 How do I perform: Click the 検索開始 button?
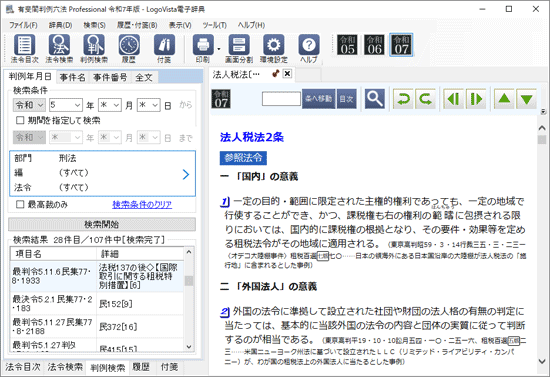pyautogui.click(x=102, y=224)
